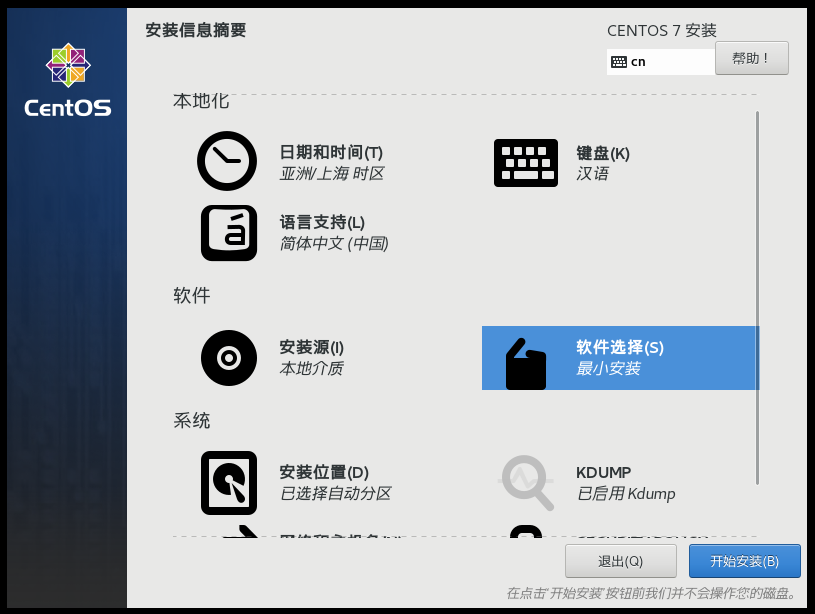Click the cn keyboard layout field
This screenshot has width=815, height=614.
(x=661, y=62)
